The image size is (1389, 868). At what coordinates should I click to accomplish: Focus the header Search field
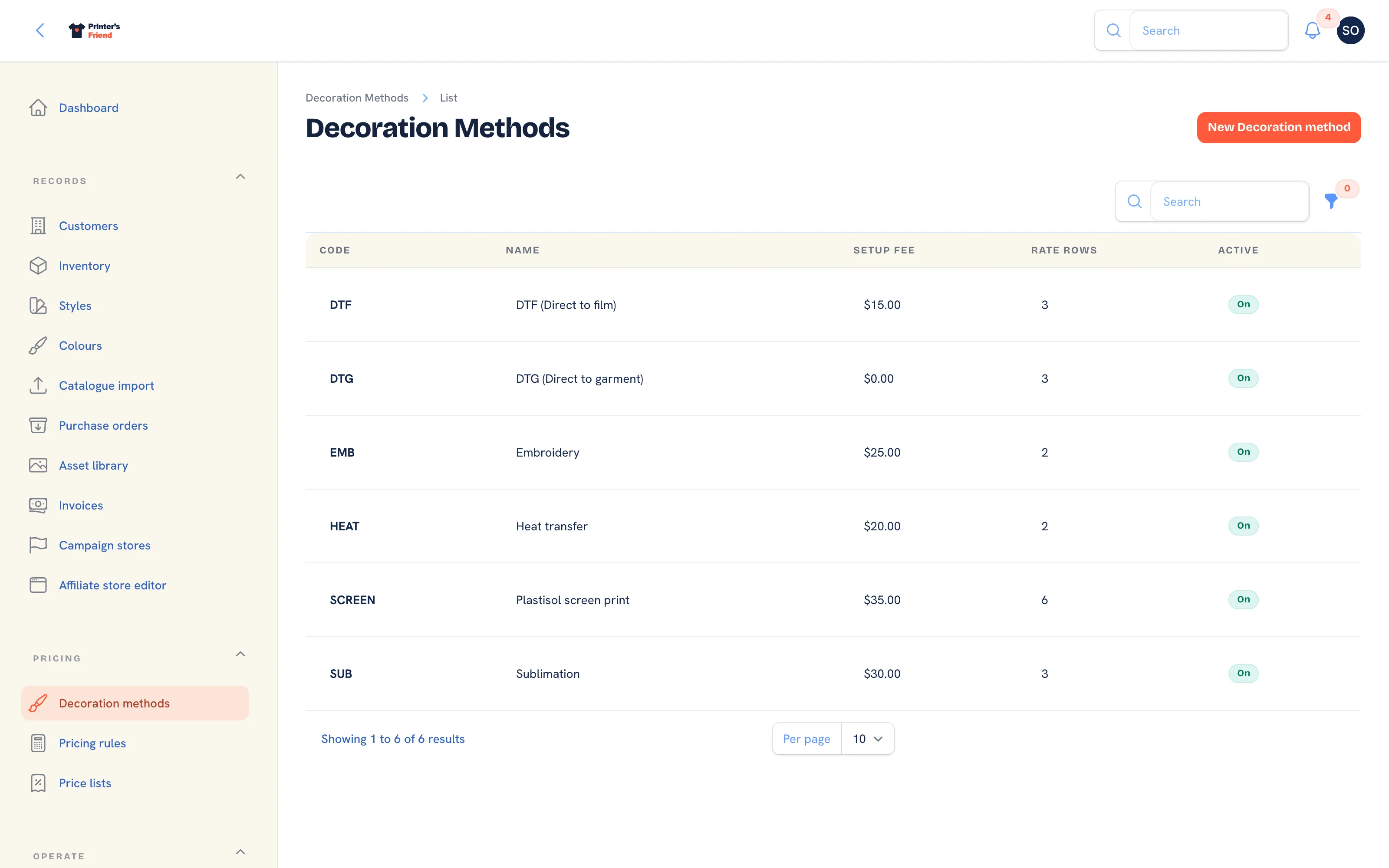1209,30
